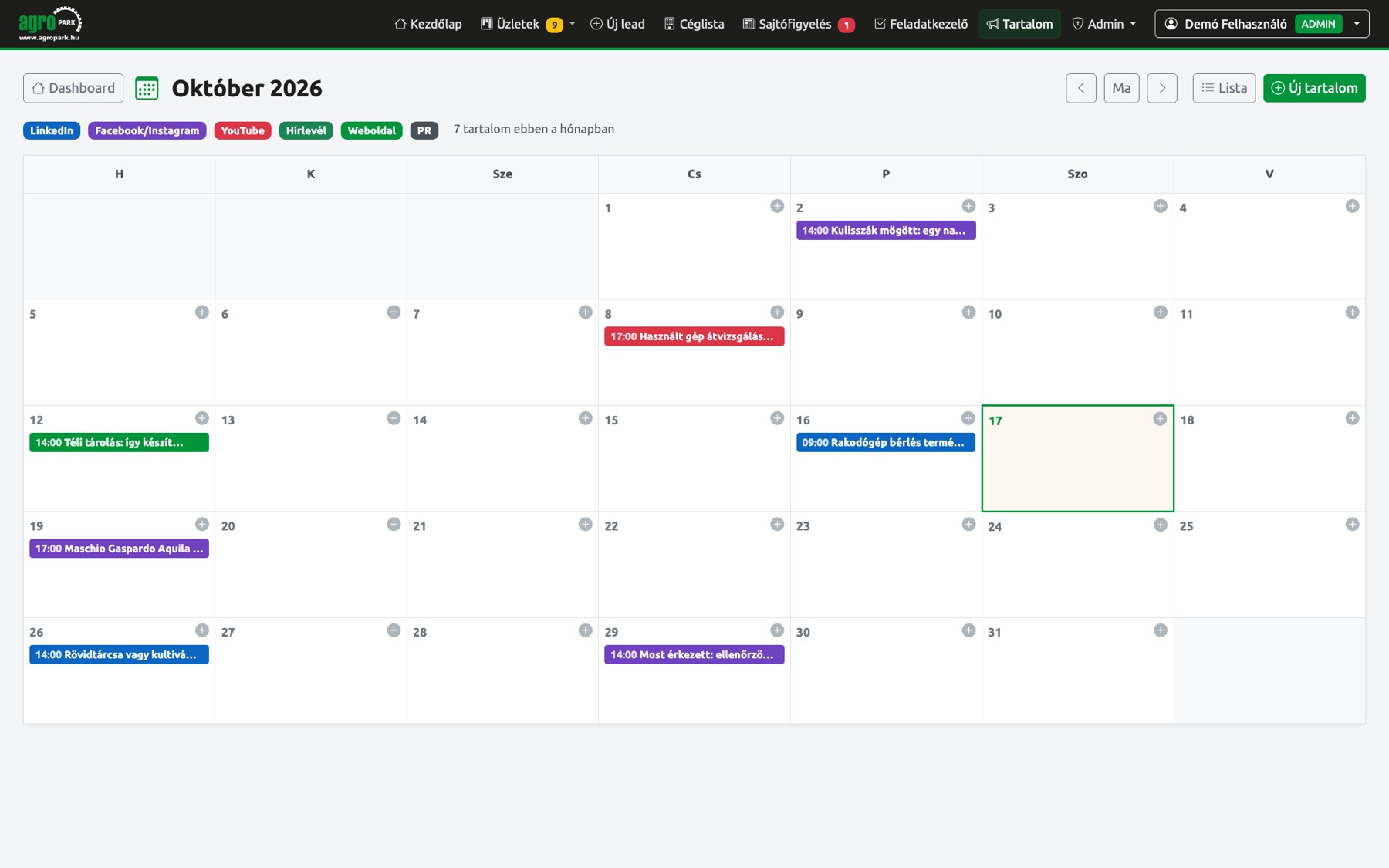
Task: Add content on October 15
Action: point(777,418)
